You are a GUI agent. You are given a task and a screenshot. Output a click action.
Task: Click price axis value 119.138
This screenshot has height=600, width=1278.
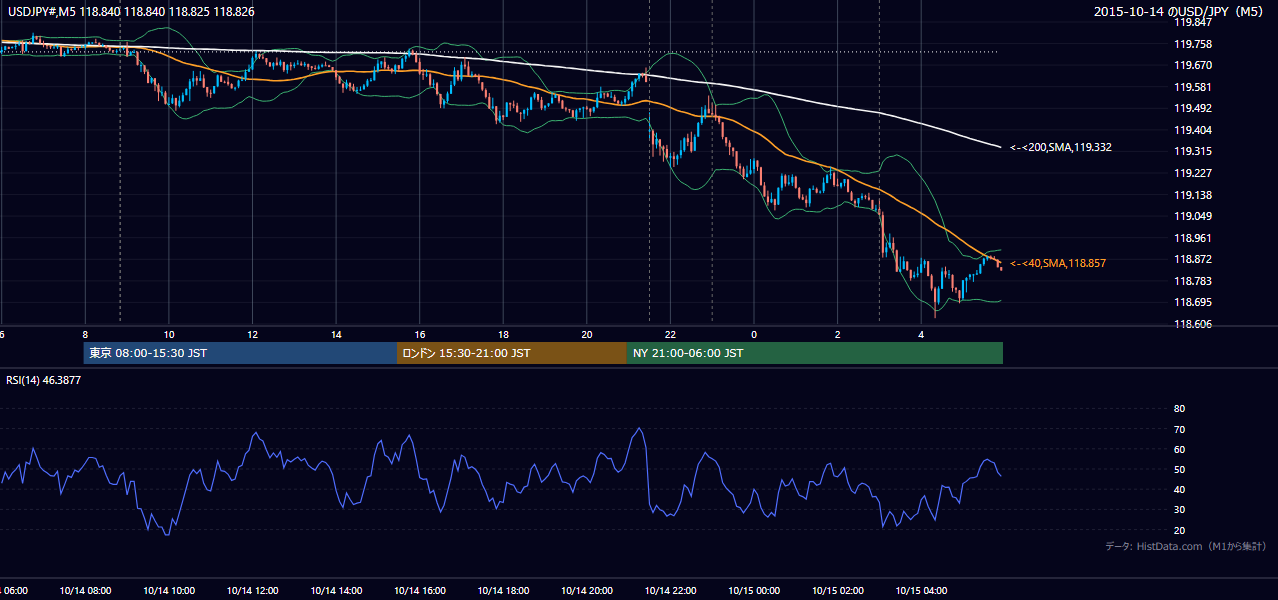pos(1192,195)
